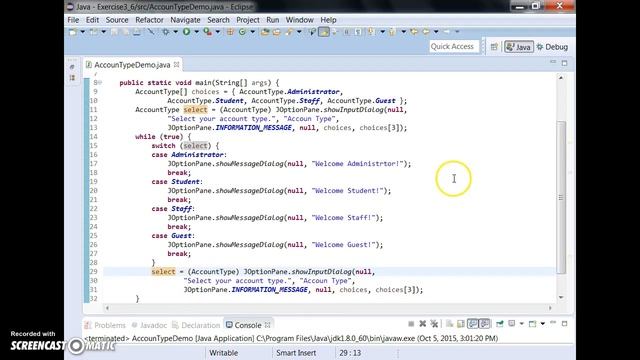Expand the Display Selected Console dropdown
The width and height of the screenshot is (640, 360).
click(x=521, y=324)
